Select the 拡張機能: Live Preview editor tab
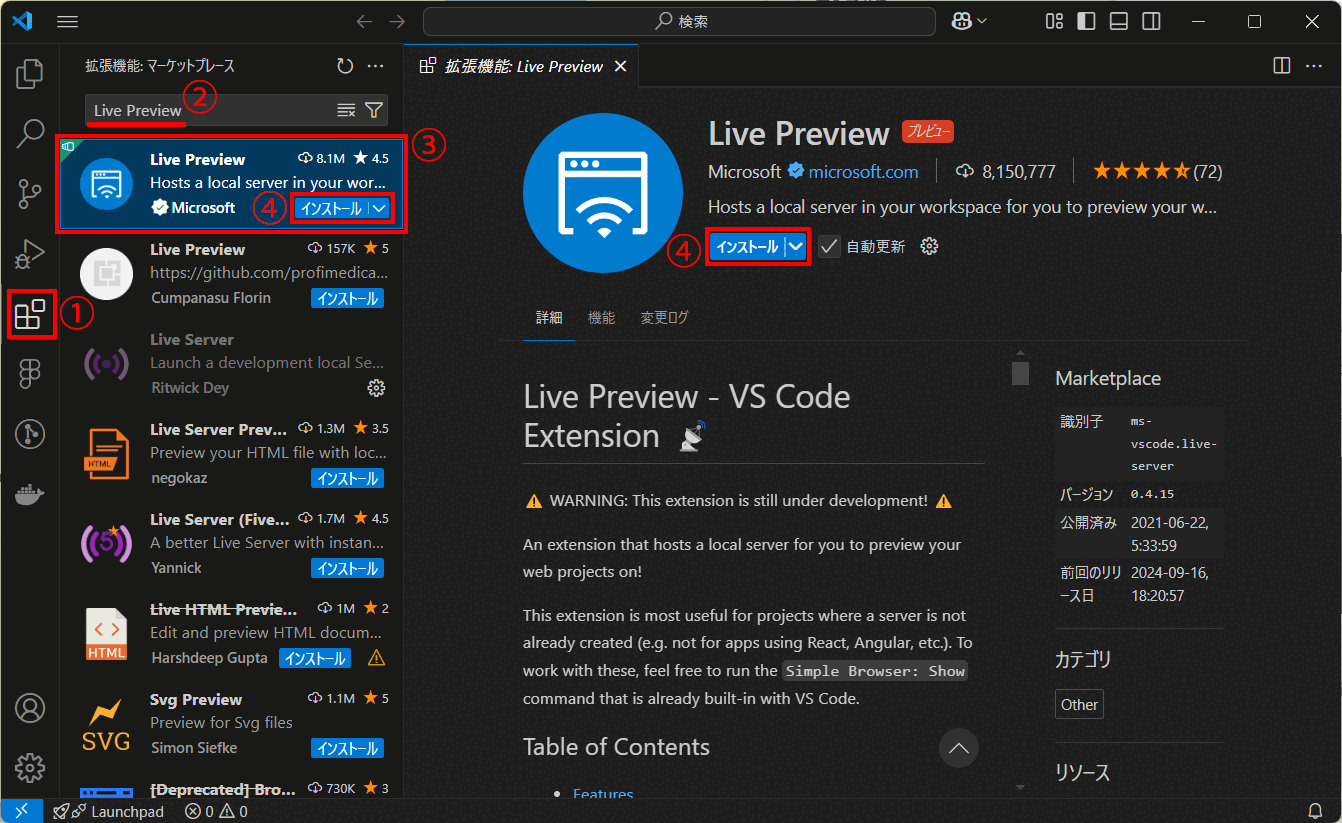Image resolution: width=1342 pixels, height=823 pixels. [523, 66]
